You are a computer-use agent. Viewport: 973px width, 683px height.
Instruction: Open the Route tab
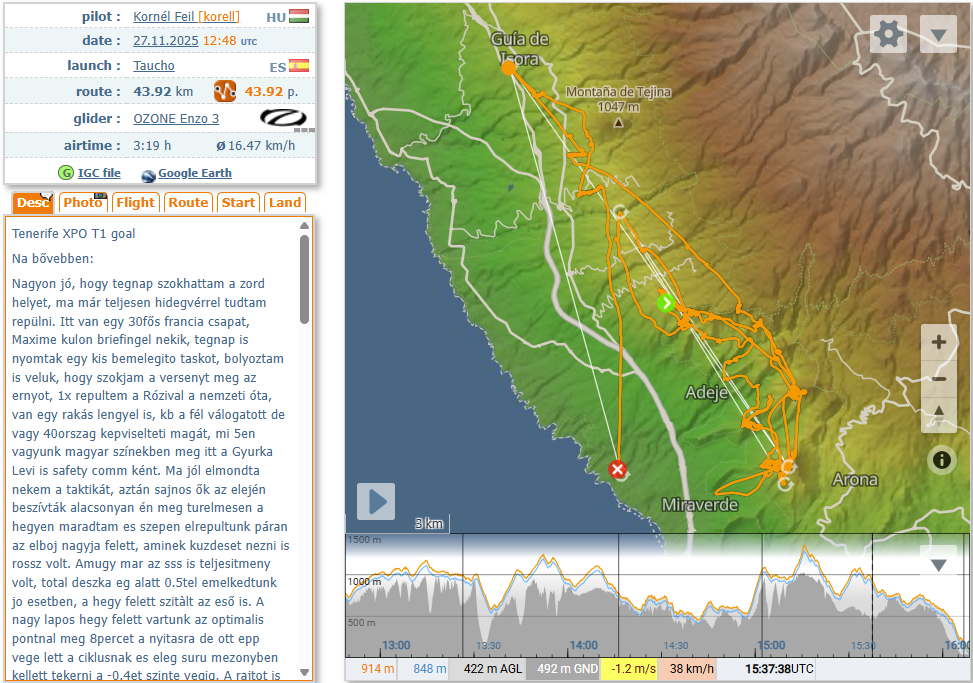point(188,202)
